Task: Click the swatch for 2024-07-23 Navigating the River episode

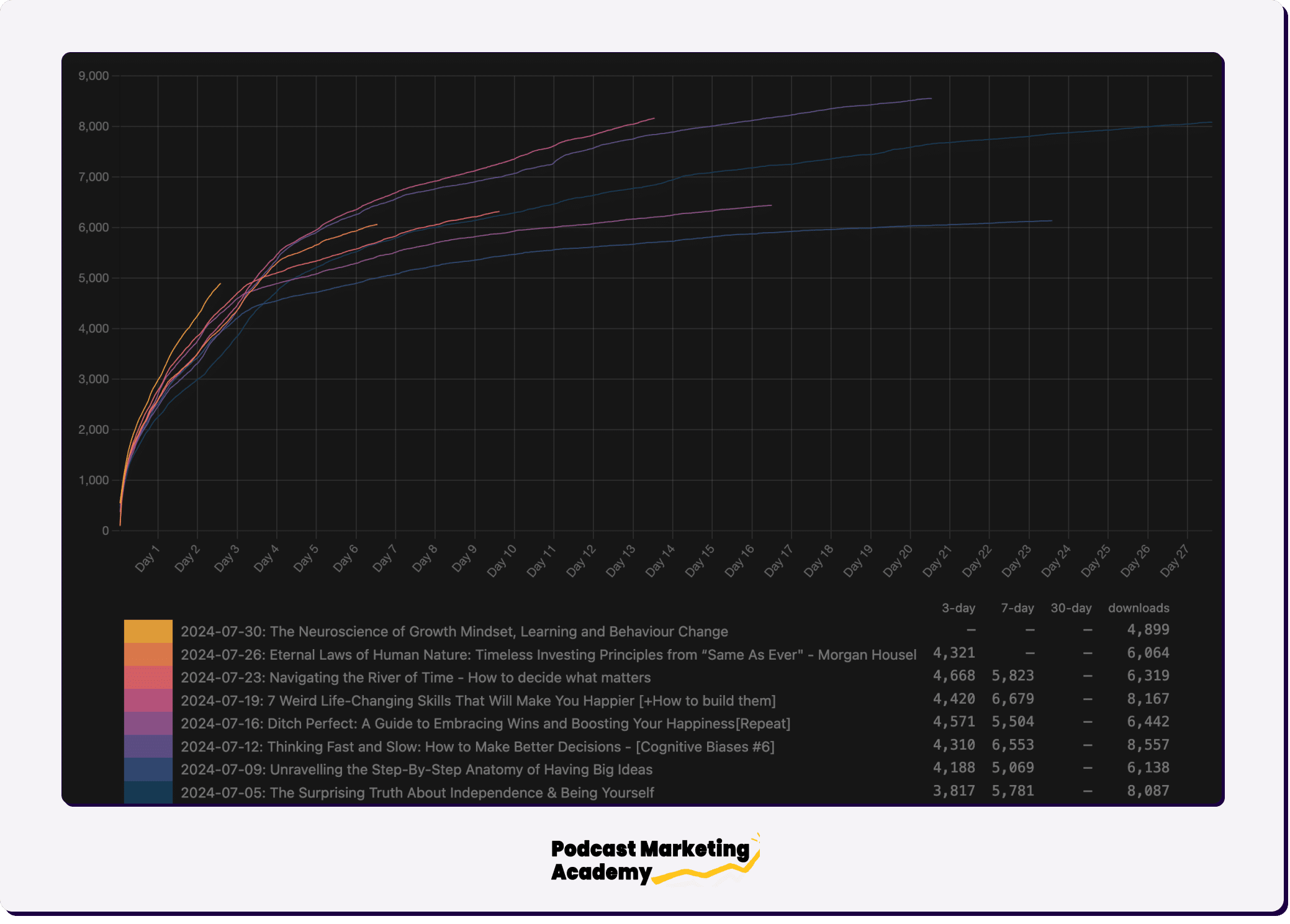Action: pos(148,677)
